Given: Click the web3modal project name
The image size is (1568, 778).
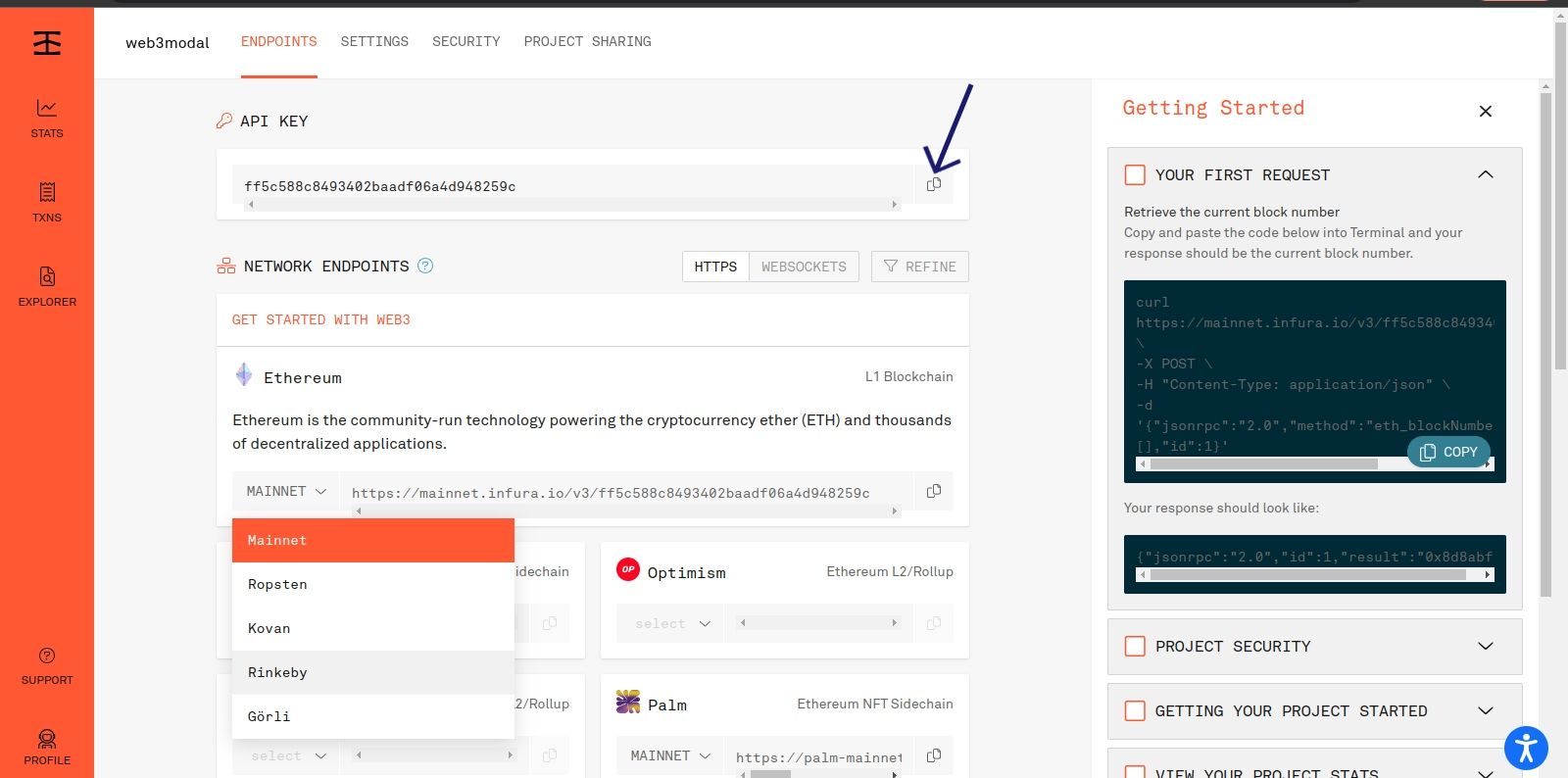Looking at the screenshot, I should [x=168, y=42].
